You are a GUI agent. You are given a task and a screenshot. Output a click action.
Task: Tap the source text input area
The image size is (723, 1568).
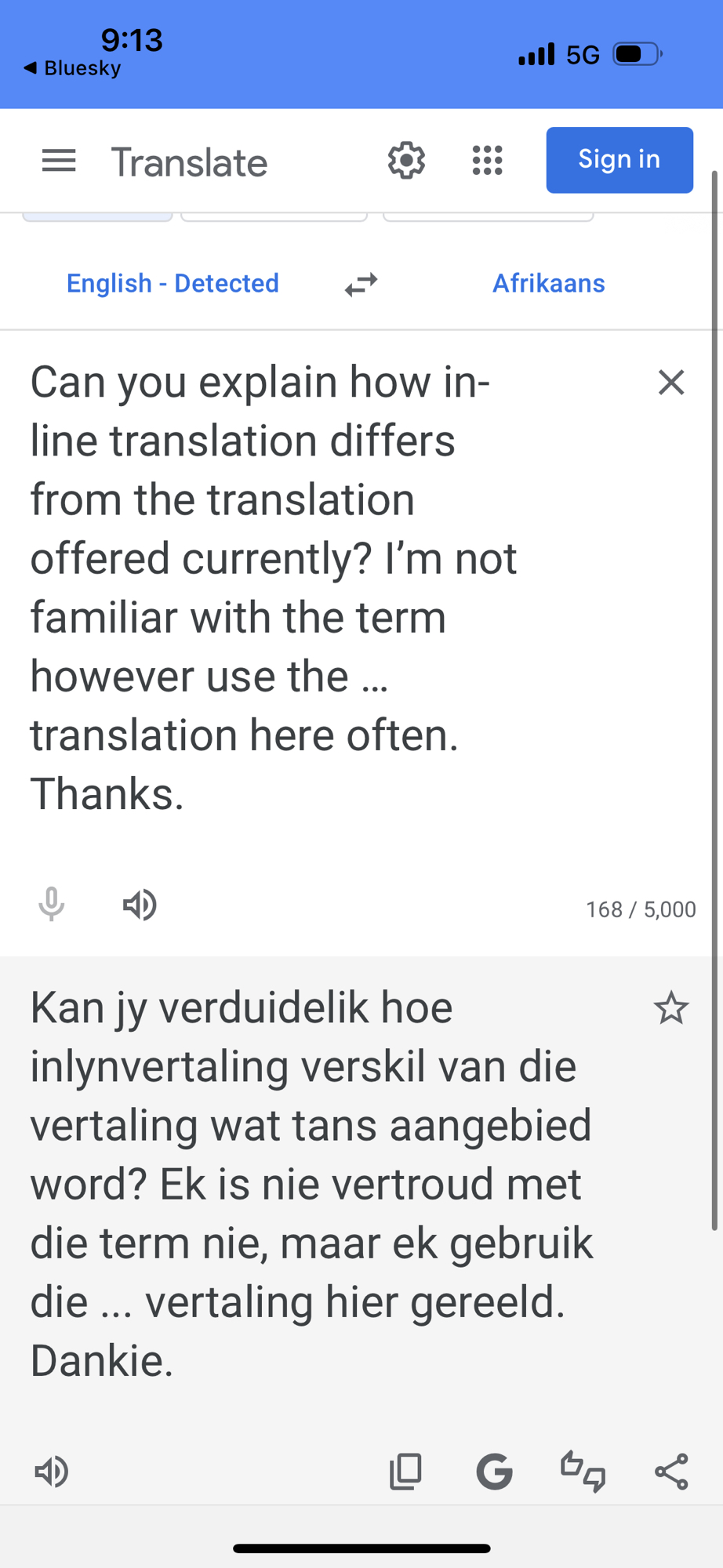point(314,588)
